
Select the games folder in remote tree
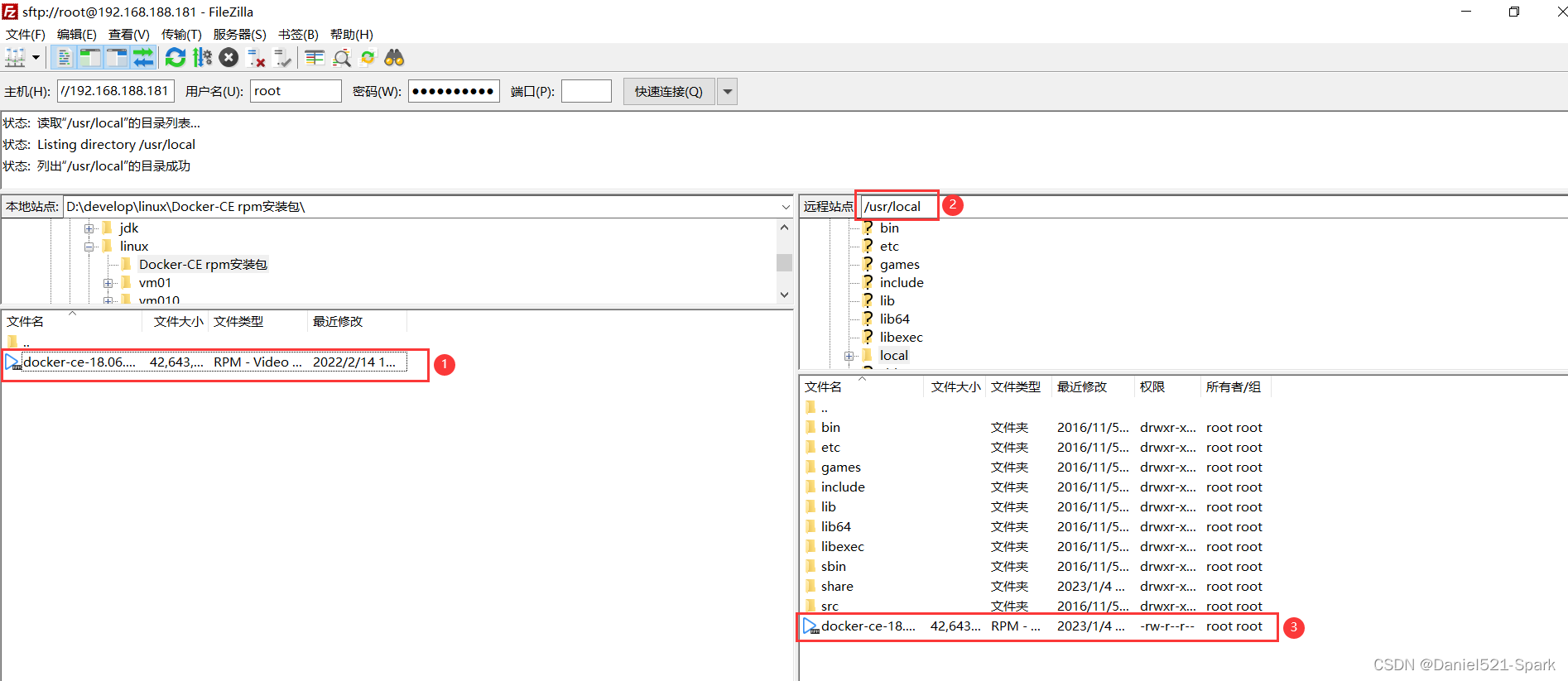click(899, 265)
